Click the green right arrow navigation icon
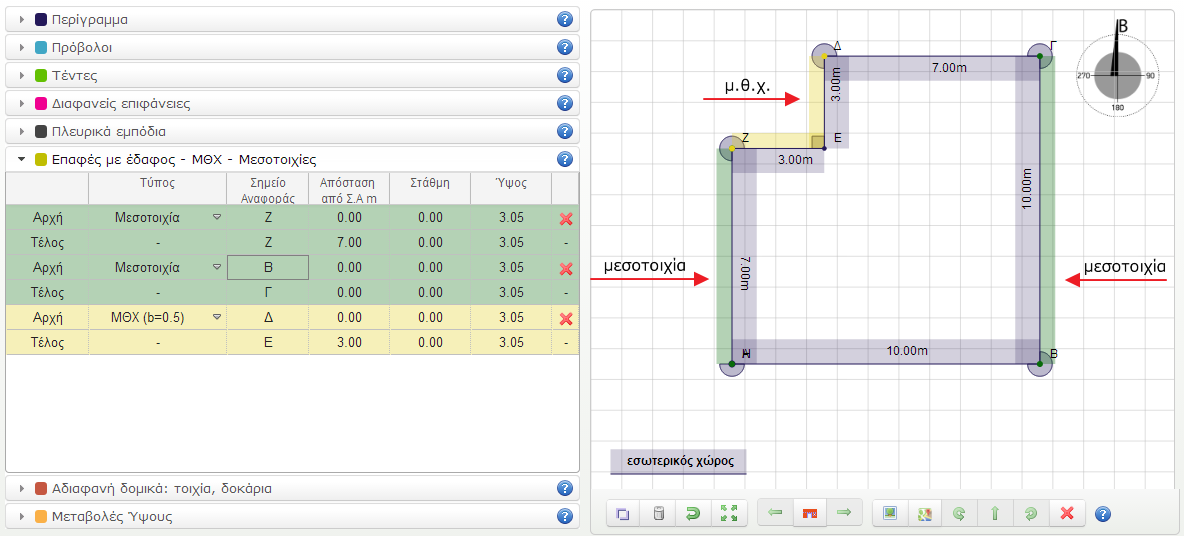Viewport: 1184px width, 536px height. click(844, 513)
